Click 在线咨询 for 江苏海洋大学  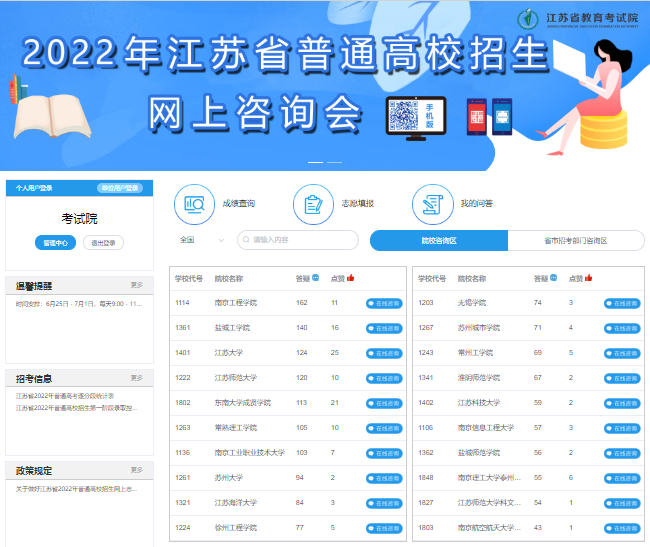[x=384, y=503]
